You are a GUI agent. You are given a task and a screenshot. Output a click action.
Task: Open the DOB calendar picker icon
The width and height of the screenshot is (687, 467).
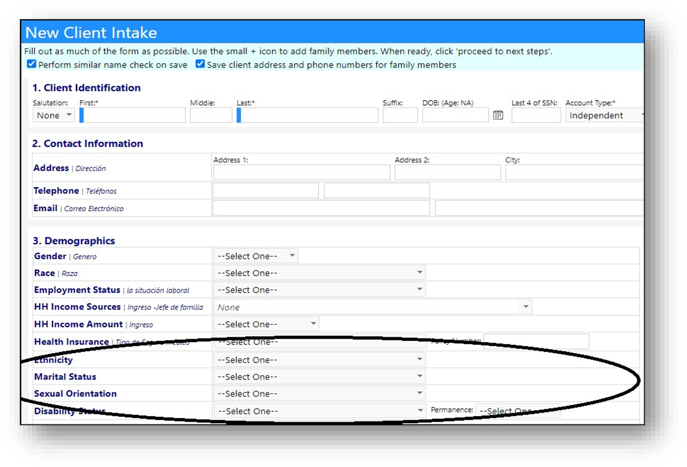pyautogui.click(x=498, y=115)
